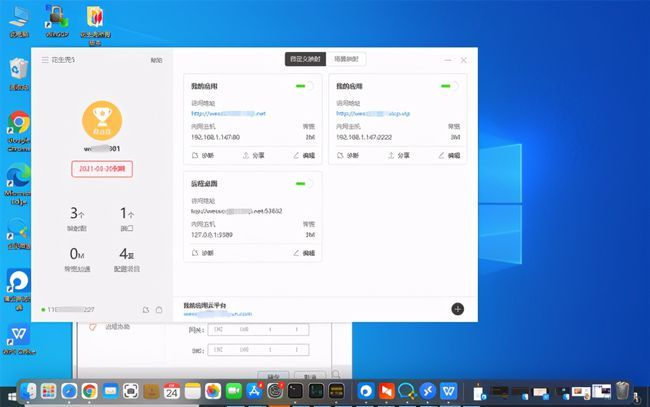
Task: Select the 192.168.1.147:80 internal host text
Action: (x=216, y=137)
